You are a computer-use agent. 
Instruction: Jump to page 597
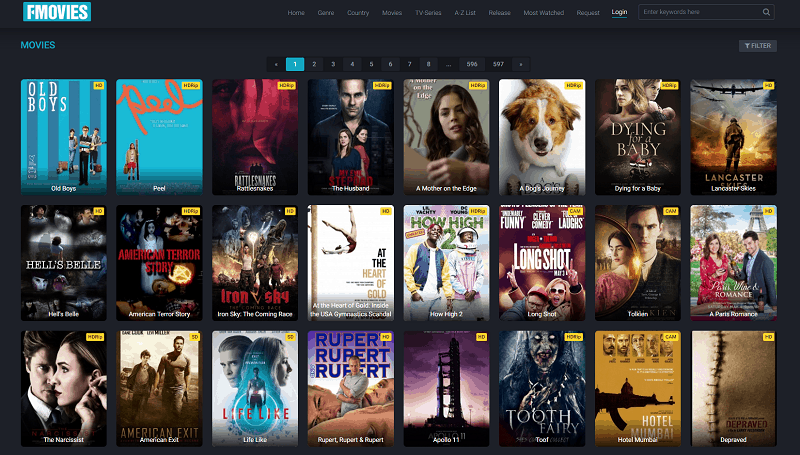click(x=498, y=64)
